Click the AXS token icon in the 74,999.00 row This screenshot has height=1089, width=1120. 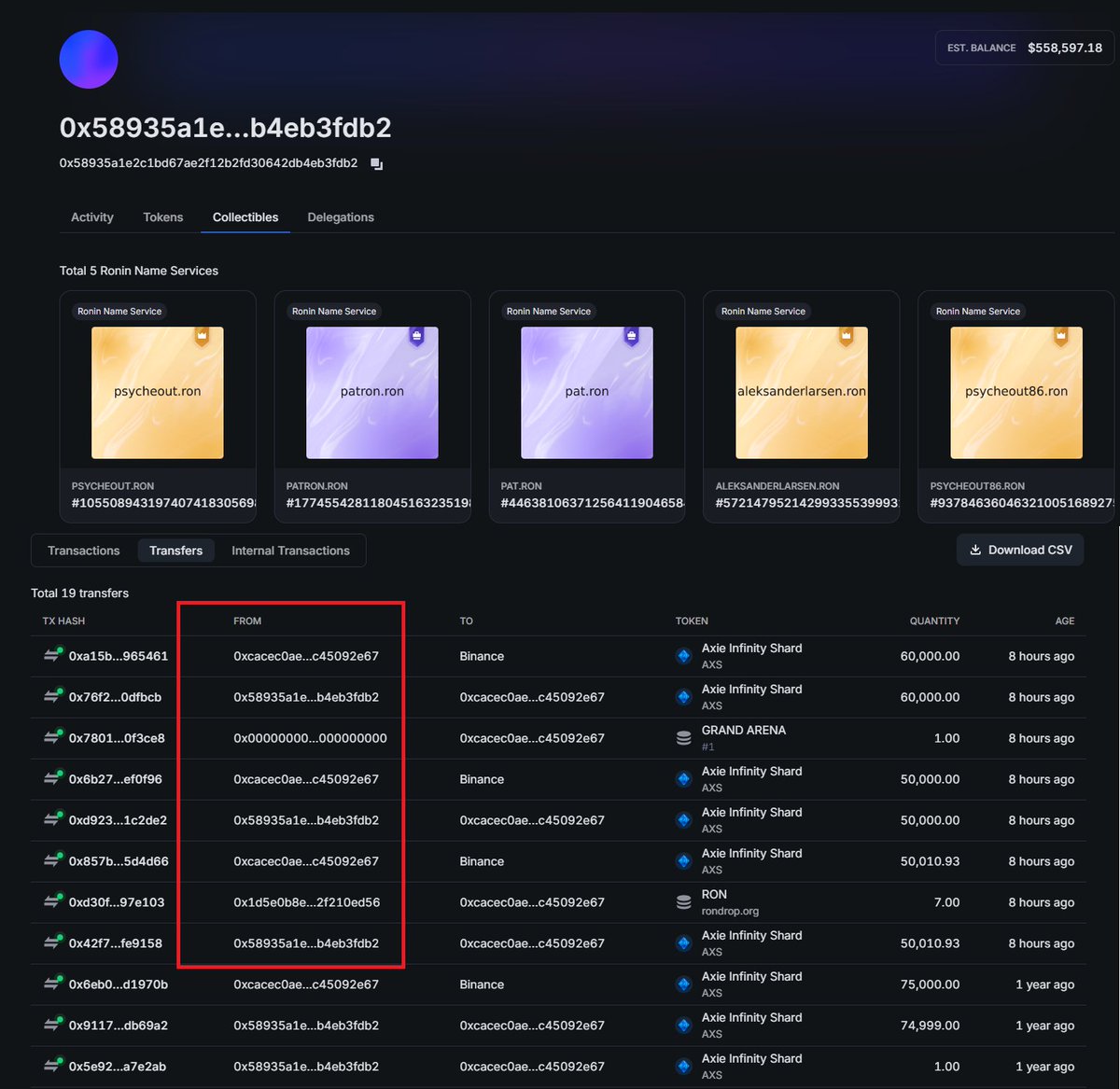[683, 1026]
